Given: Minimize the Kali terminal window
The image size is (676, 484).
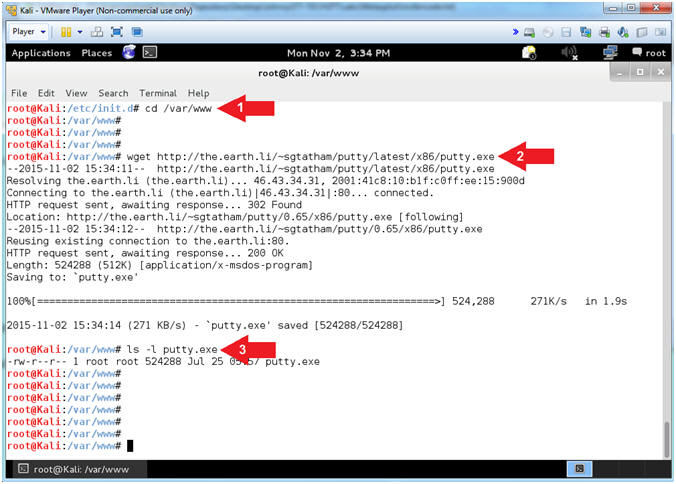Looking at the screenshot, I should point(620,72).
